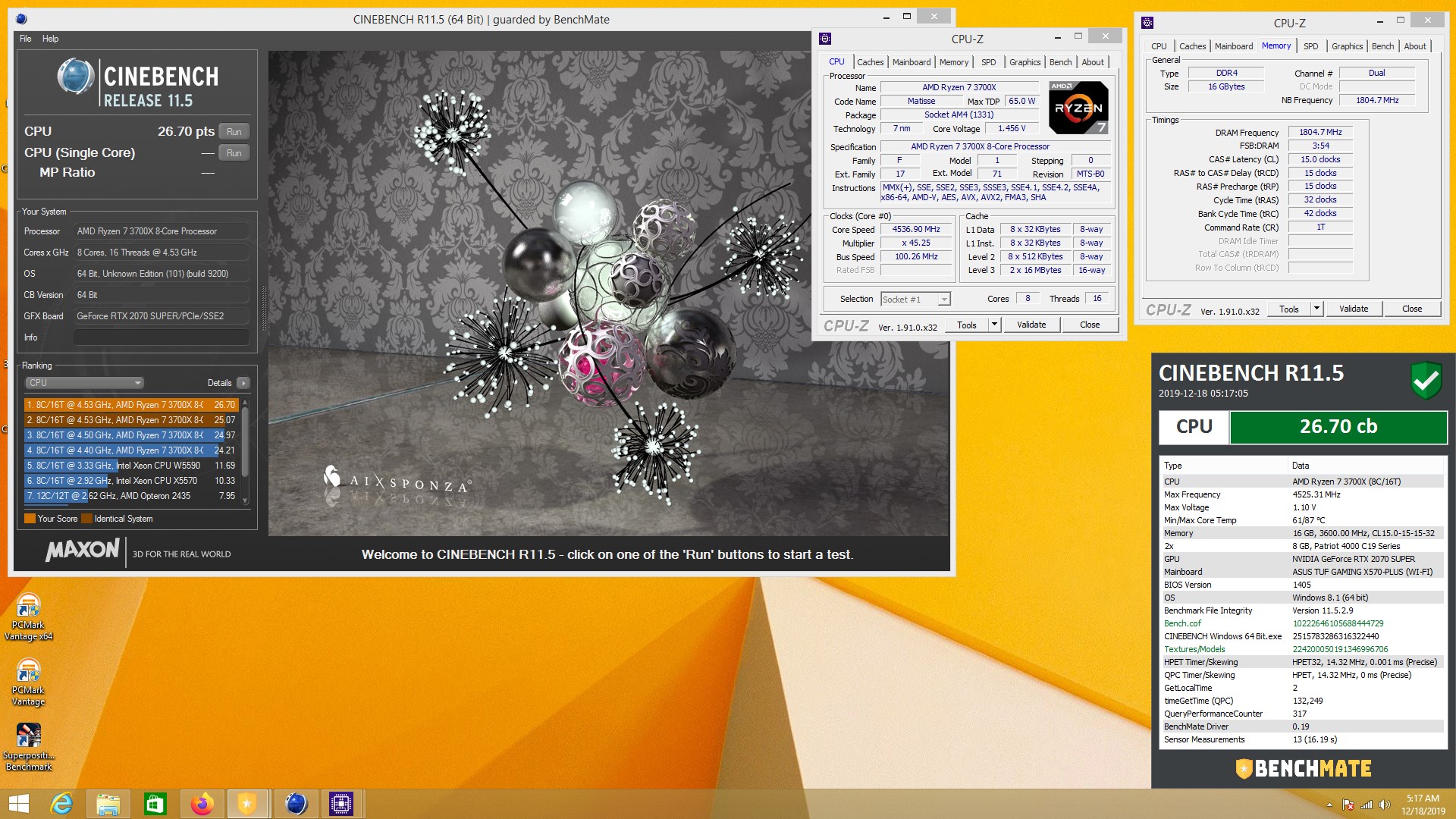
Task: Click Cinebench title bar app icon
Action: click(x=21, y=19)
